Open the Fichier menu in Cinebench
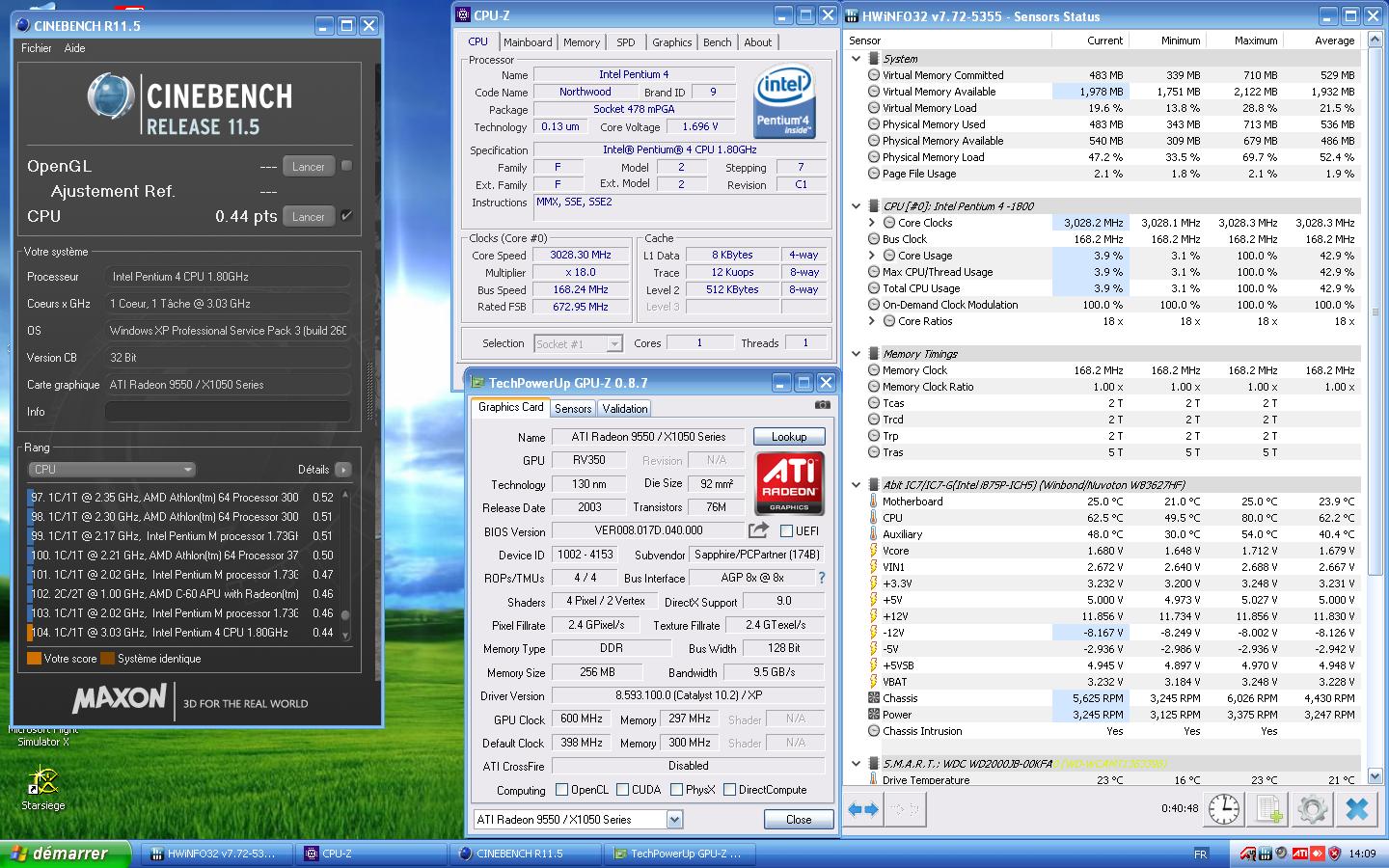Viewport: 1389px width, 868px height. (37, 48)
